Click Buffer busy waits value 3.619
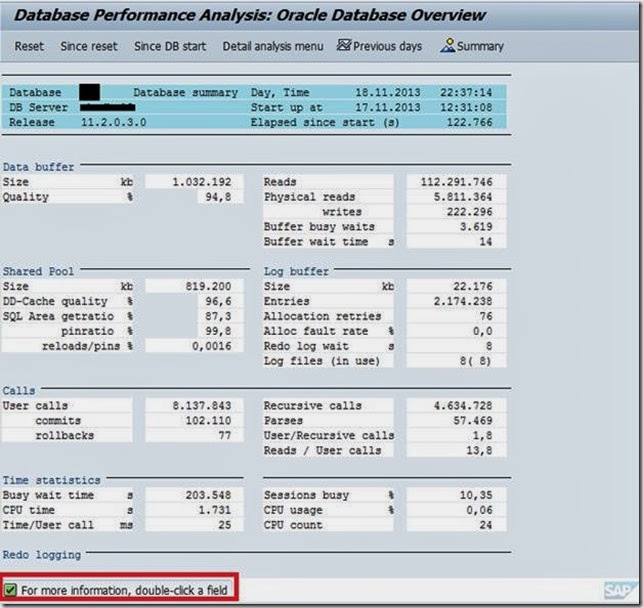This screenshot has width=643, height=608. [x=456, y=227]
